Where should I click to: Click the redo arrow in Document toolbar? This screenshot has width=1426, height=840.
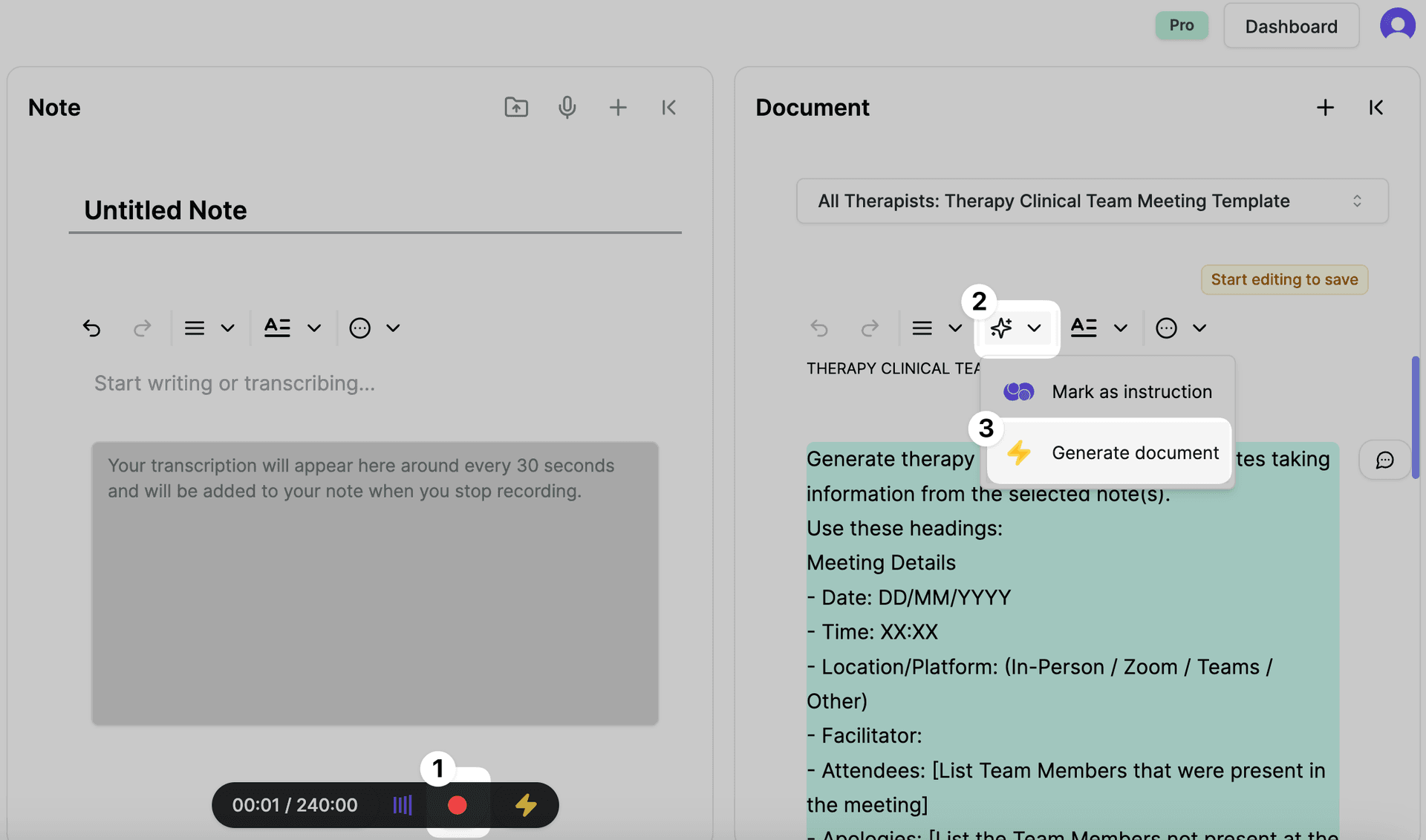click(x=868, y=327)
